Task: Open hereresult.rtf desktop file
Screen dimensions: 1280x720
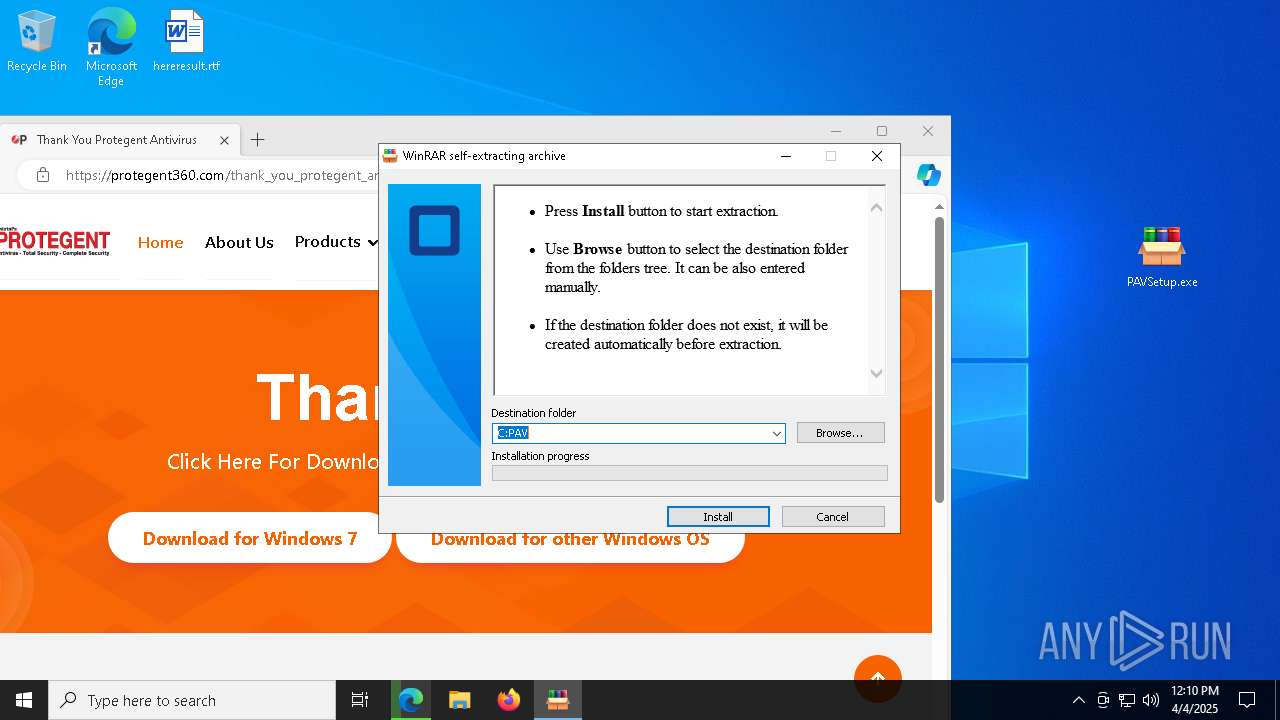Action: (x=186, y=40)
